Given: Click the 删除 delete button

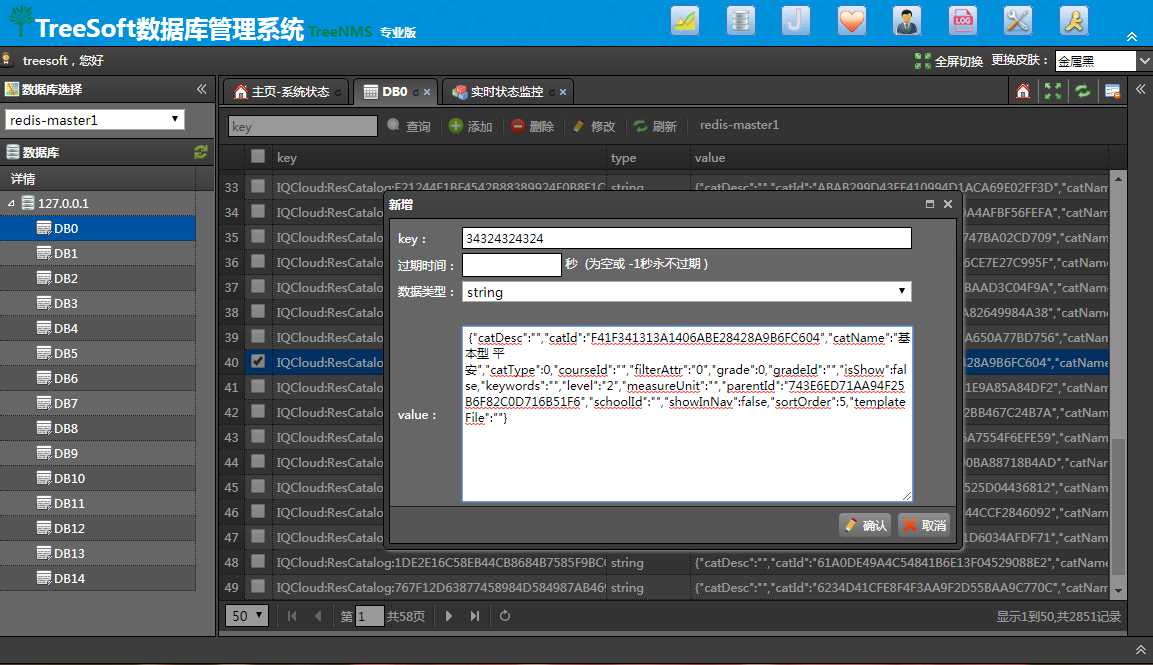Looking at the screenshot, I should (532, 126).
